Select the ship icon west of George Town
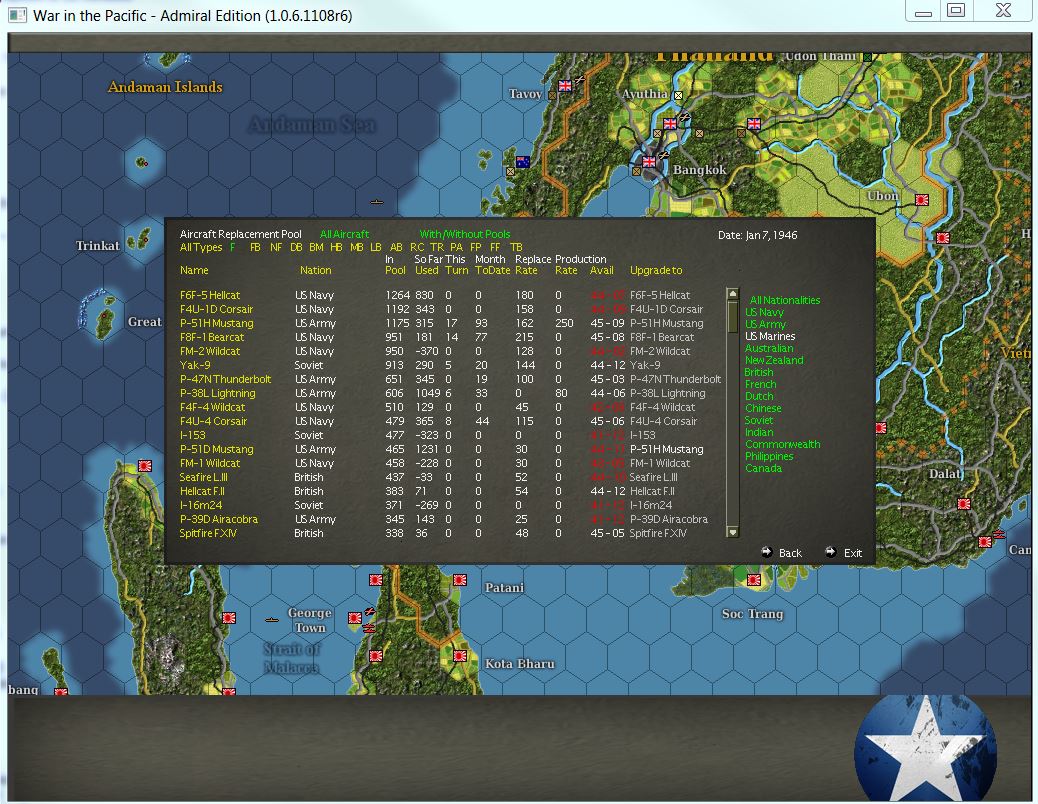1038x804 pixels. click(272, 620)
